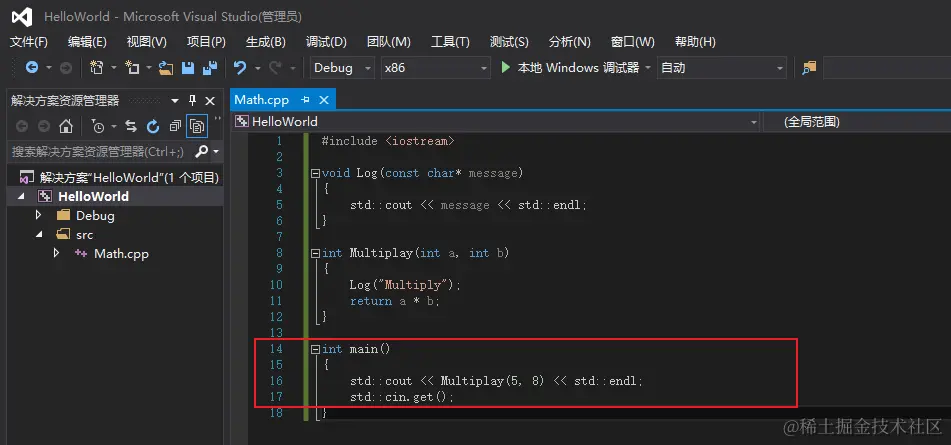
Task: Click the Add New Item toolbar icon
Action: (132, 68)
